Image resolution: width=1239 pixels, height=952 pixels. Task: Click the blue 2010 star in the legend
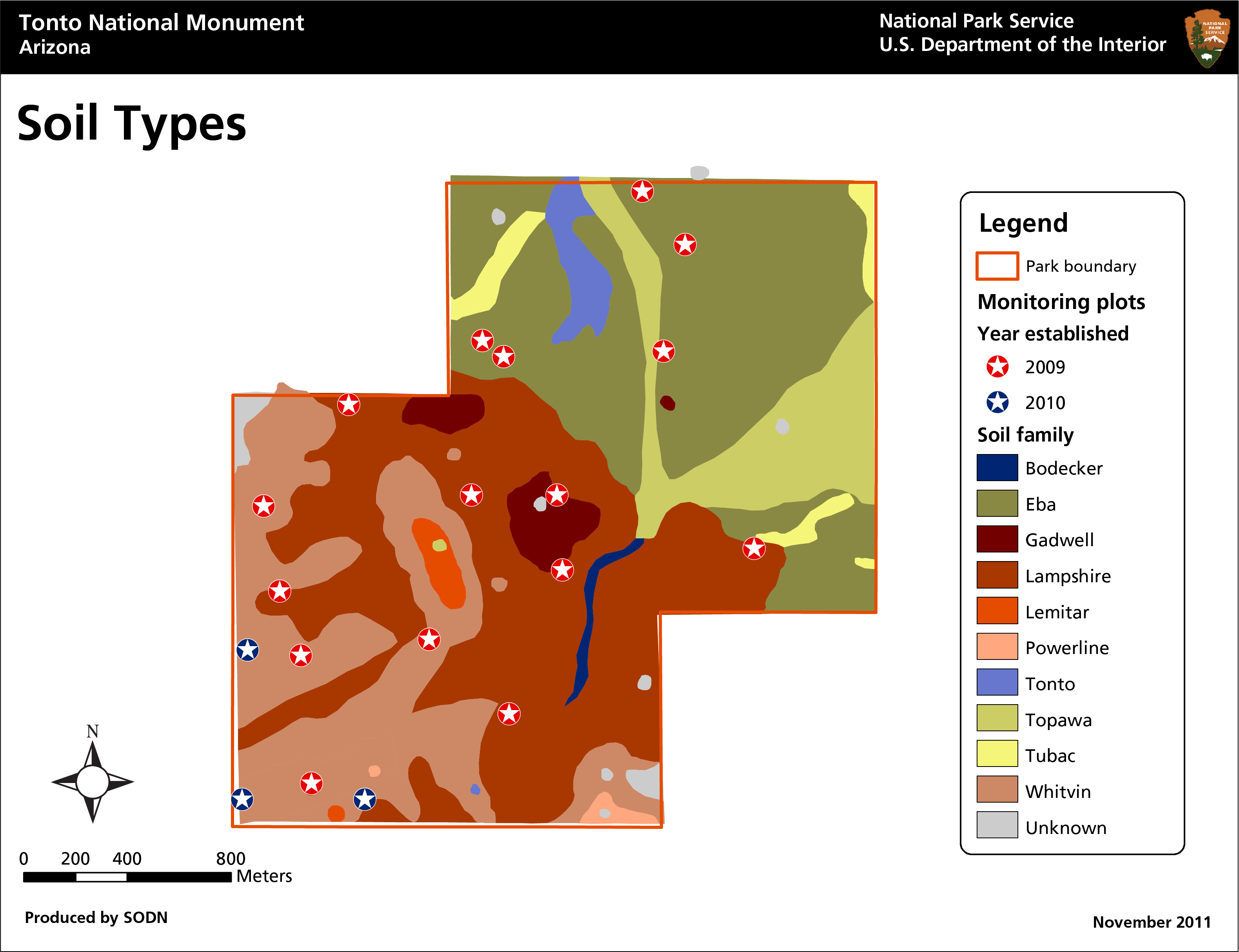[997, 402]
